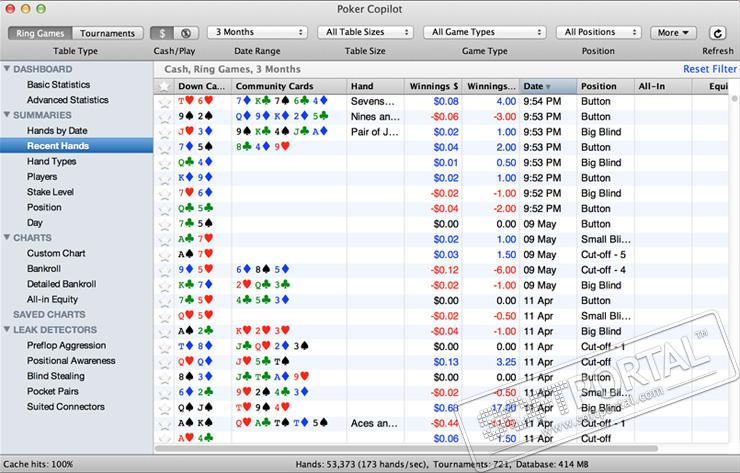The image size is (740, 473).
Task: Open Blind Stealing leak detector
Action: click(56, 376)
